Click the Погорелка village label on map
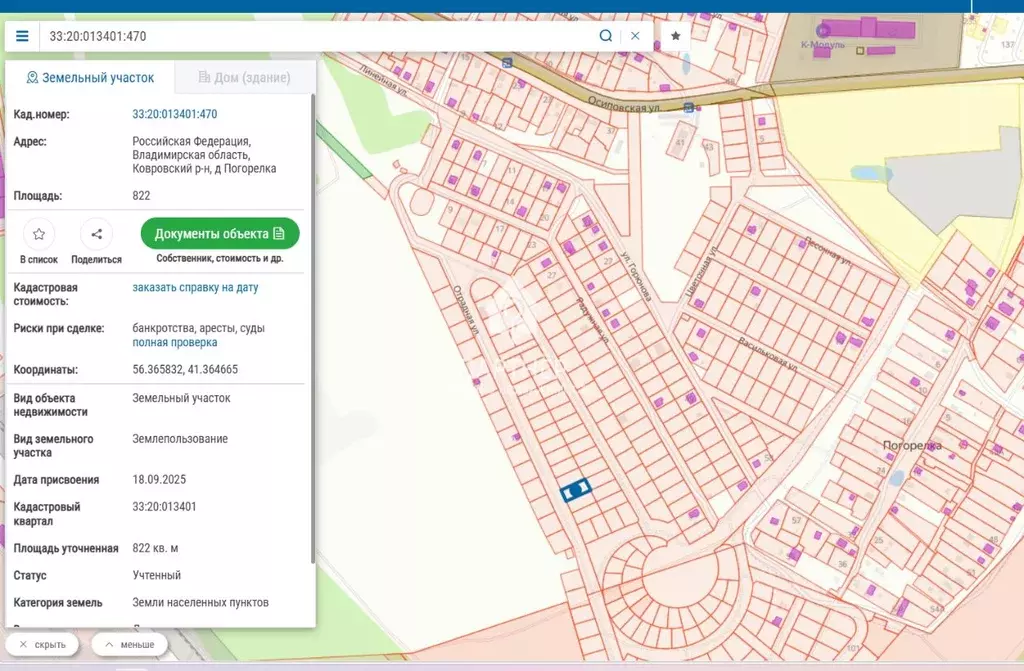The height and width of the screenshot is (671, 1024). click(x=912, y=446)
